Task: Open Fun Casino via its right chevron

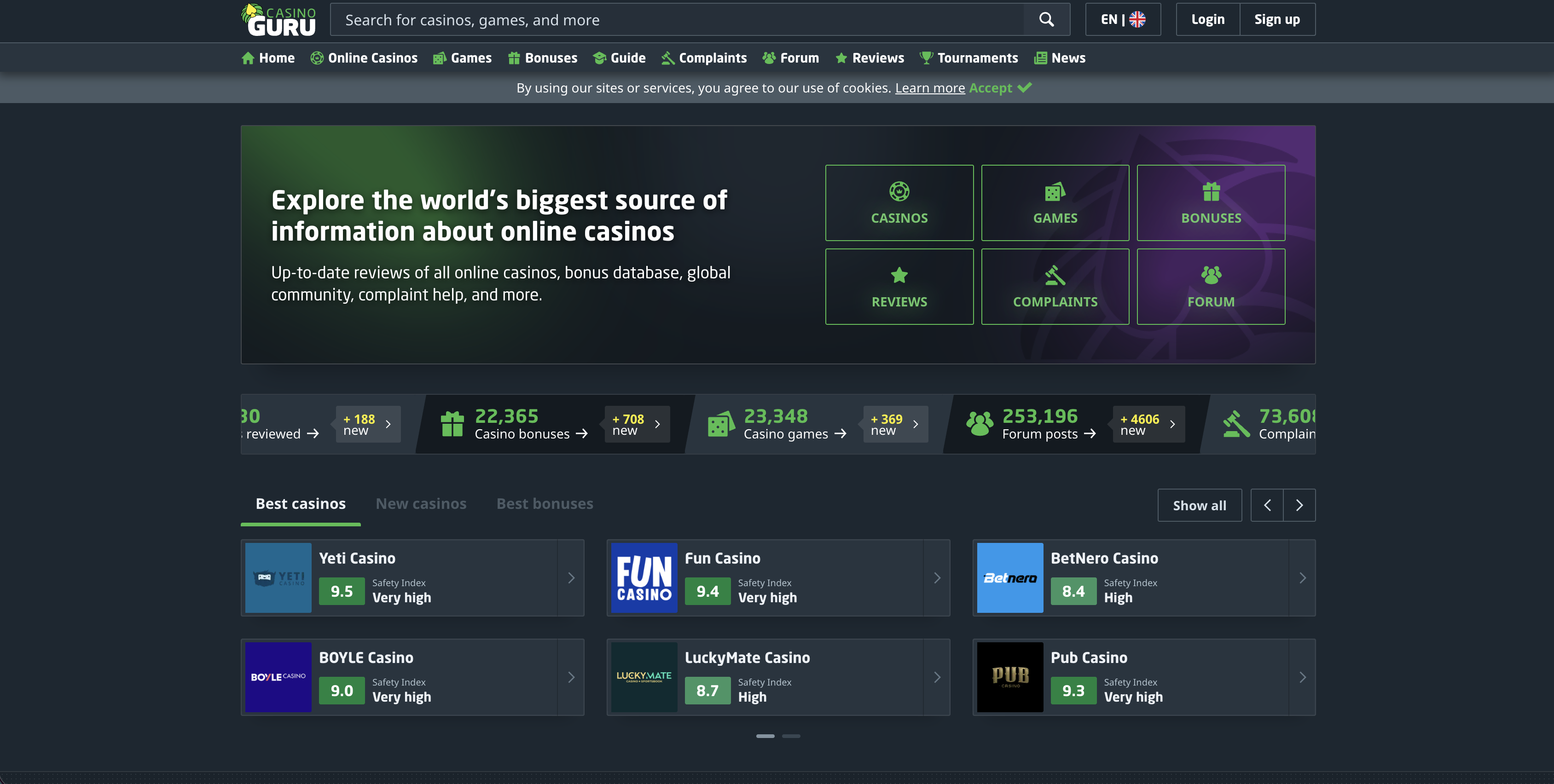Action: coord(937,578)
